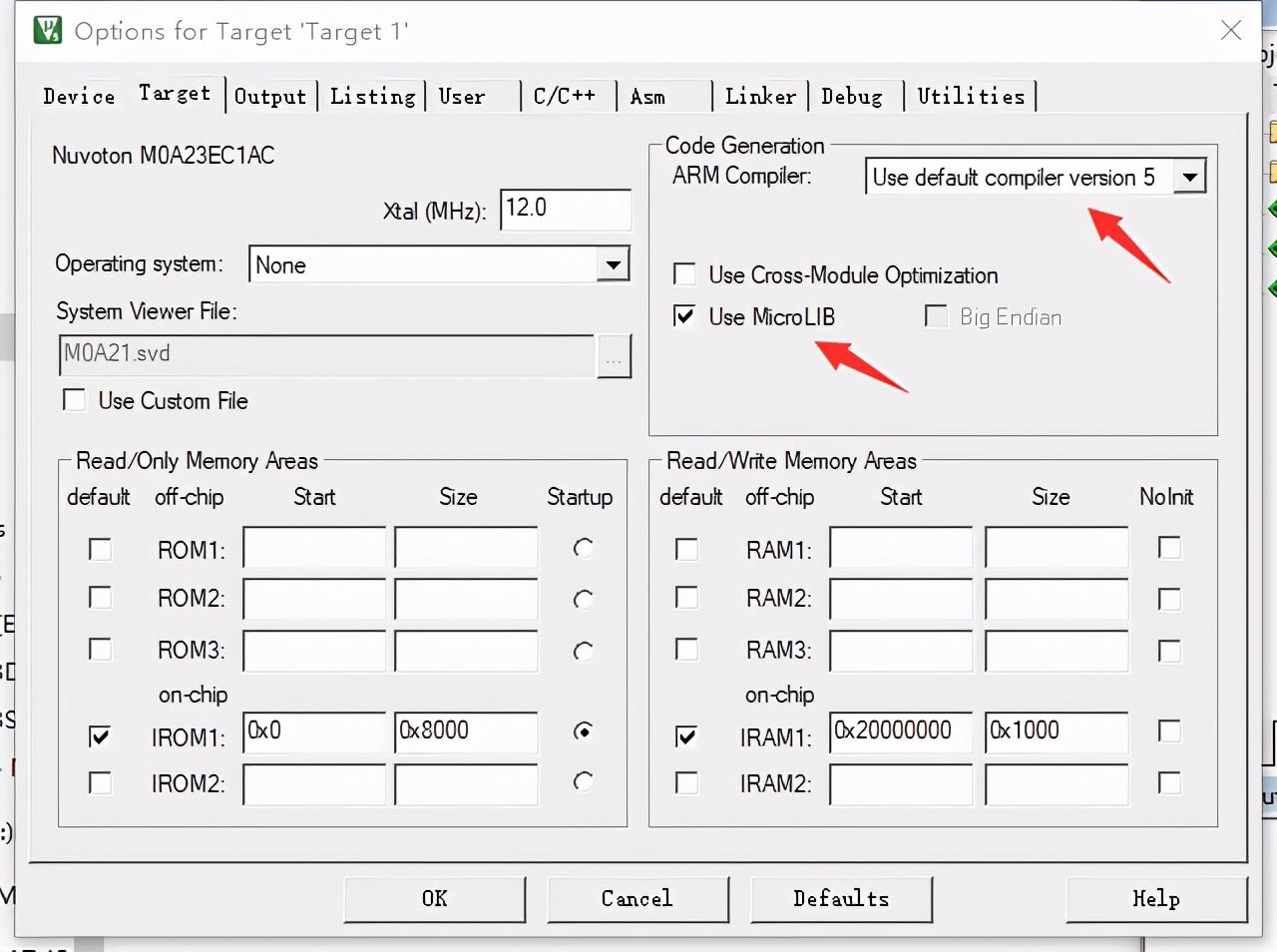Viewport: 1277px width, 952px height.
Task: Go to the Listing tab
Action: click(372, 96)
